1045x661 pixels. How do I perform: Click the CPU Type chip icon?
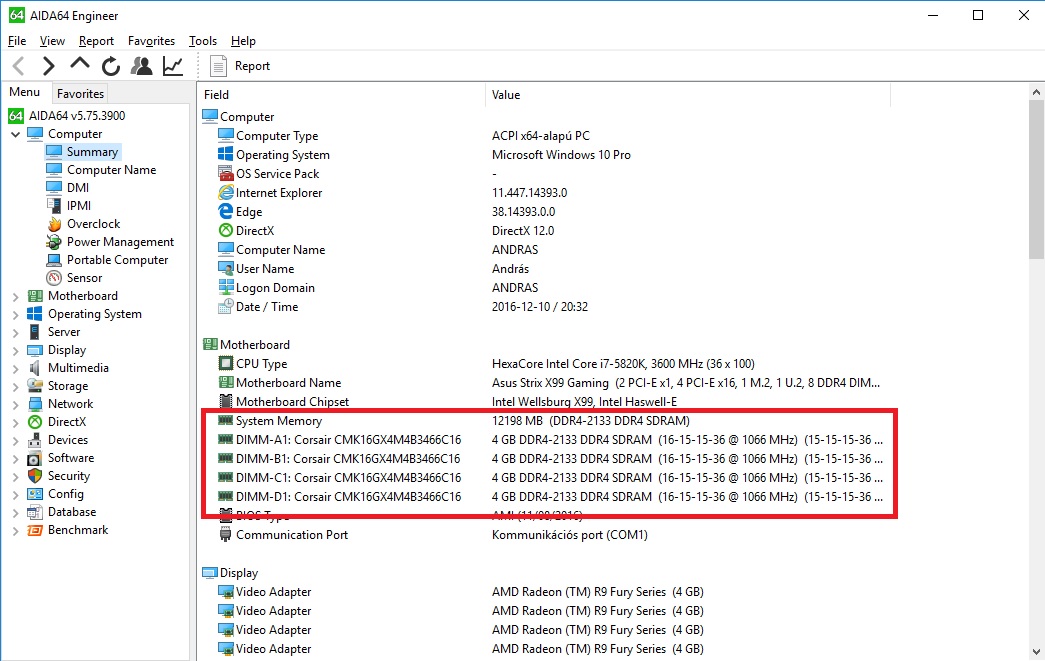coord(226,364)
